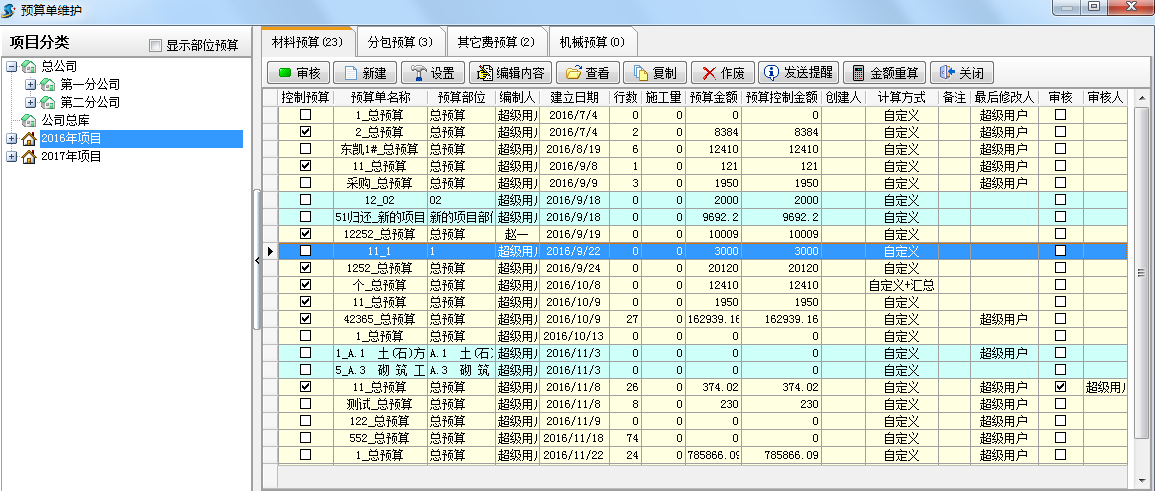Image resolution: width=1155 pixels, height=491 pixels.
Task: Expand the 2017年项目 tree node
Action: (11, 156)
